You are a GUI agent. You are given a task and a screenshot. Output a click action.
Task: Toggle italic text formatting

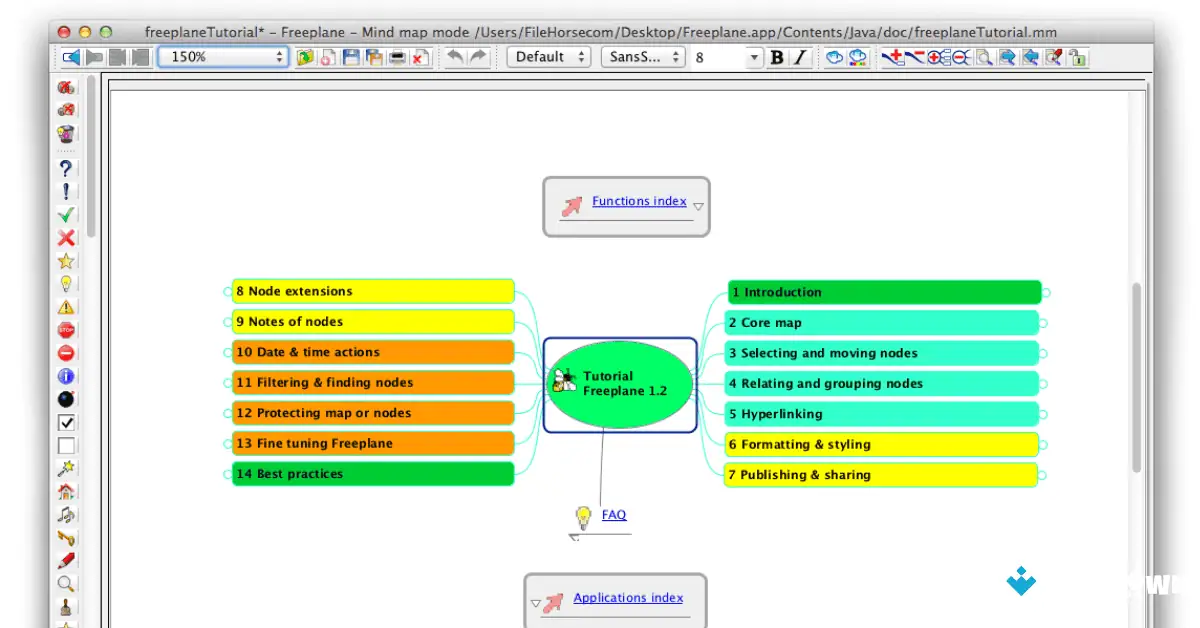(799, 57)
